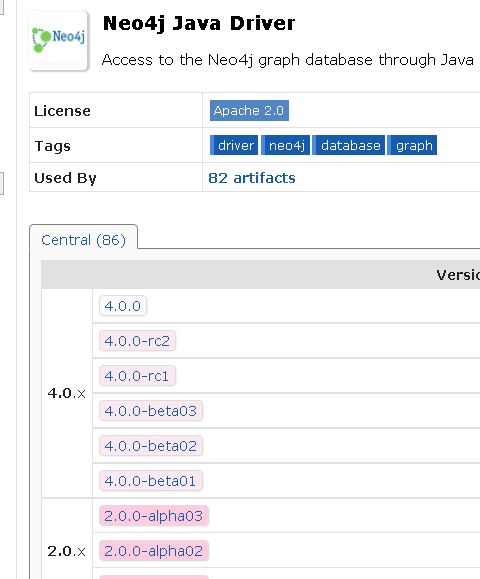
Task: Open the Apache 2.0 license tag
Action: coord(249,110)
